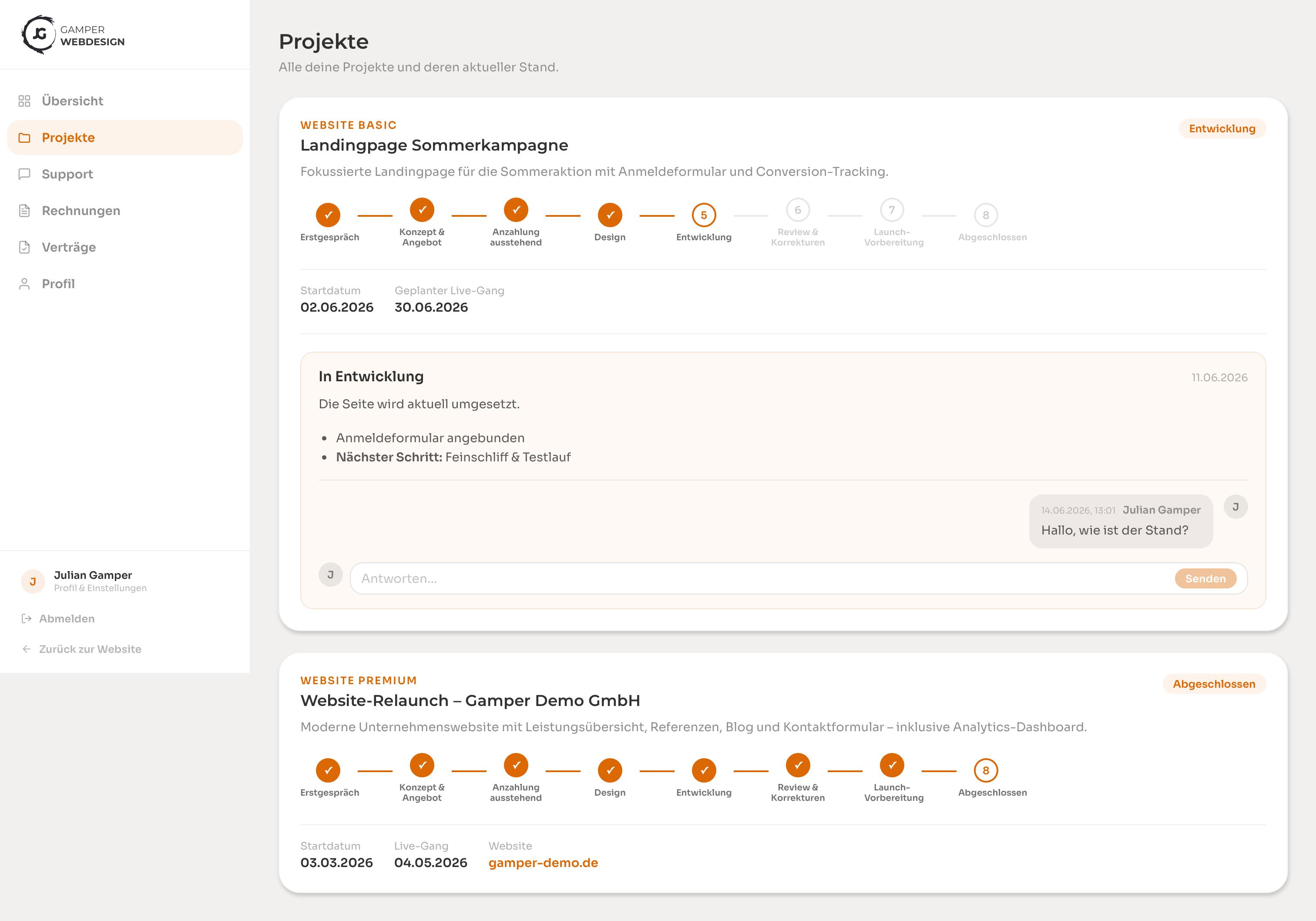Viewport: 1316px width, 921px height.
Task: Click Anzahlung ausstehend checkmark in Website-Relaunch project
Action: pos(516,765)
